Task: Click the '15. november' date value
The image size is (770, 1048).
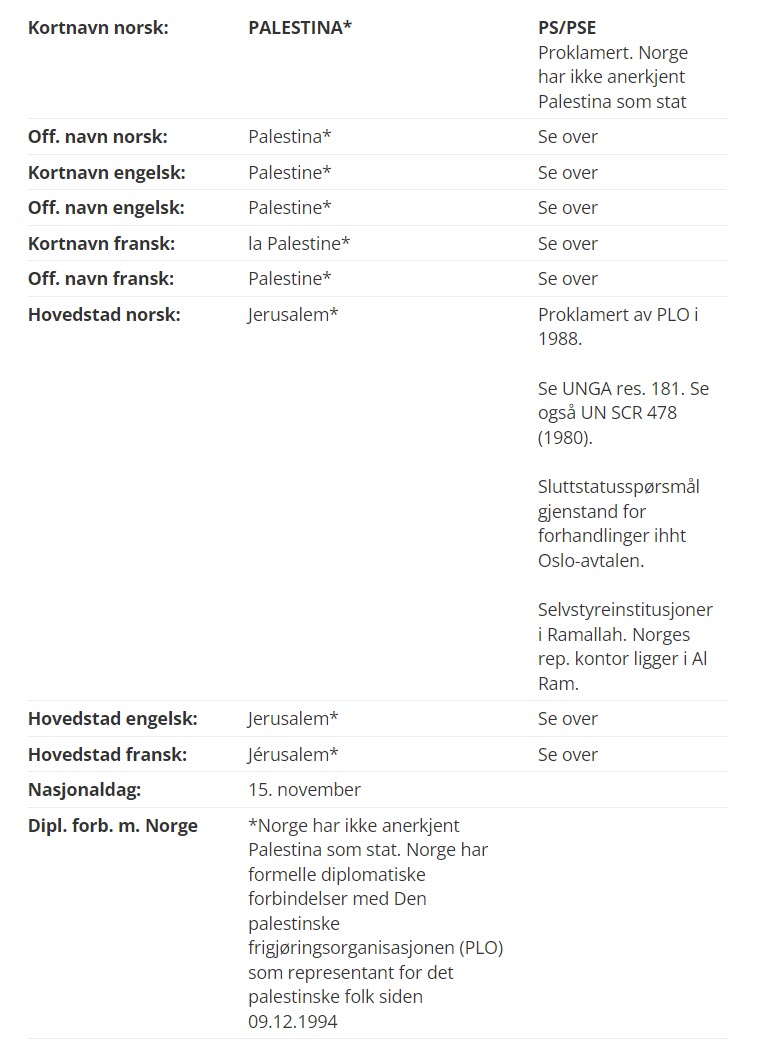Action: [304, 790]
